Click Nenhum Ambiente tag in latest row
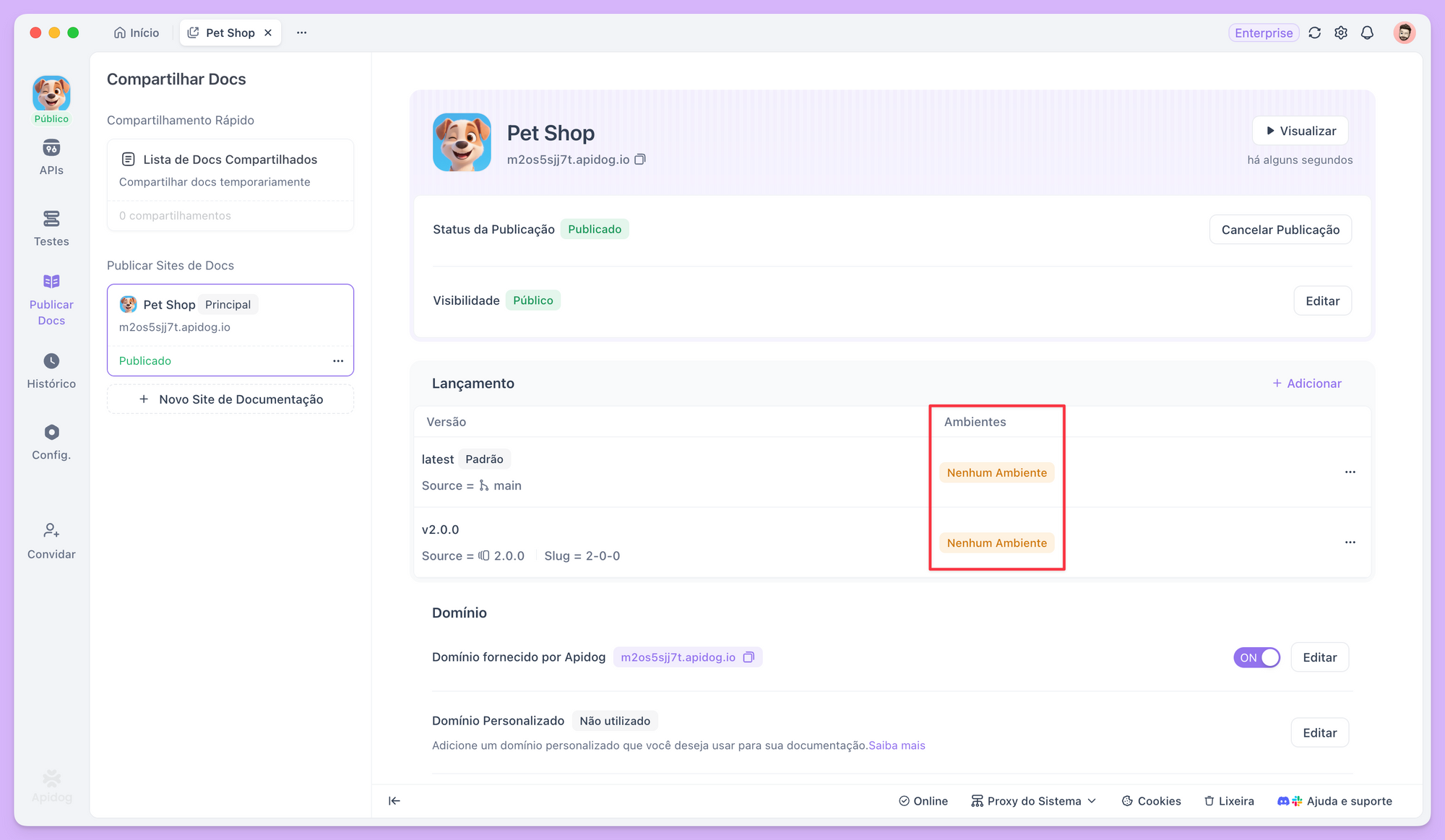 pyautogui.click(x=996, y=472)
